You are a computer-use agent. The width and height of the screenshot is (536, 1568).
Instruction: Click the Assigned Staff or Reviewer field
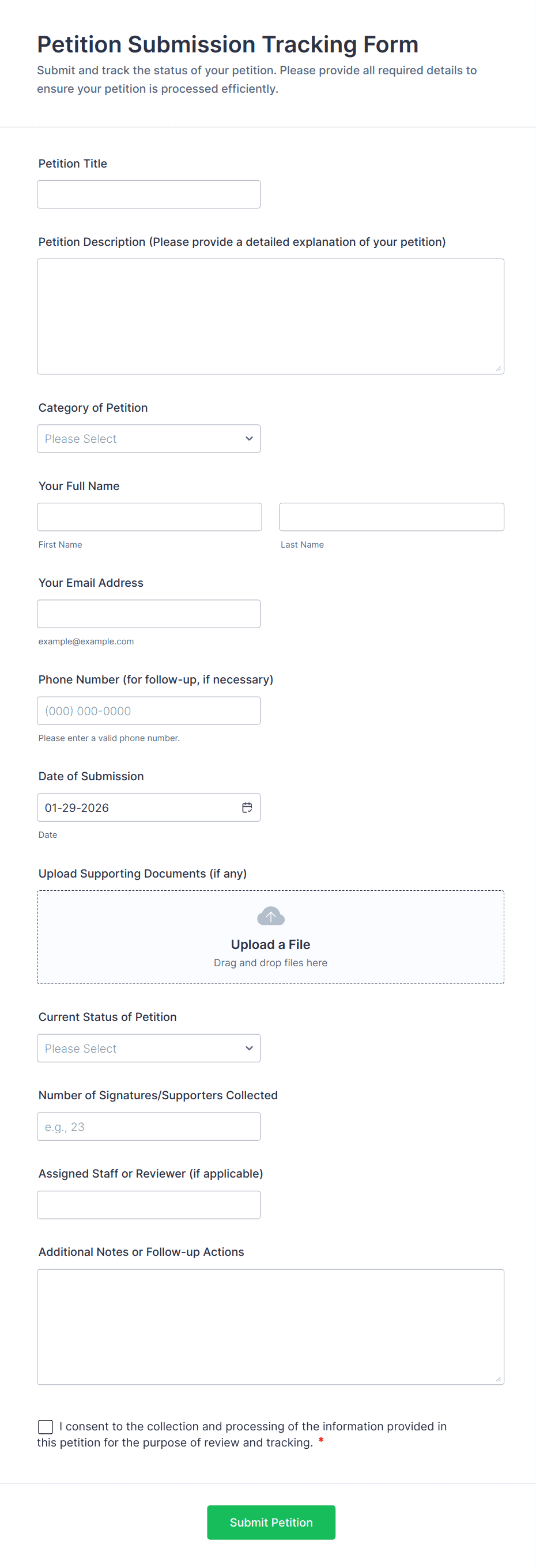[149, 1205]
